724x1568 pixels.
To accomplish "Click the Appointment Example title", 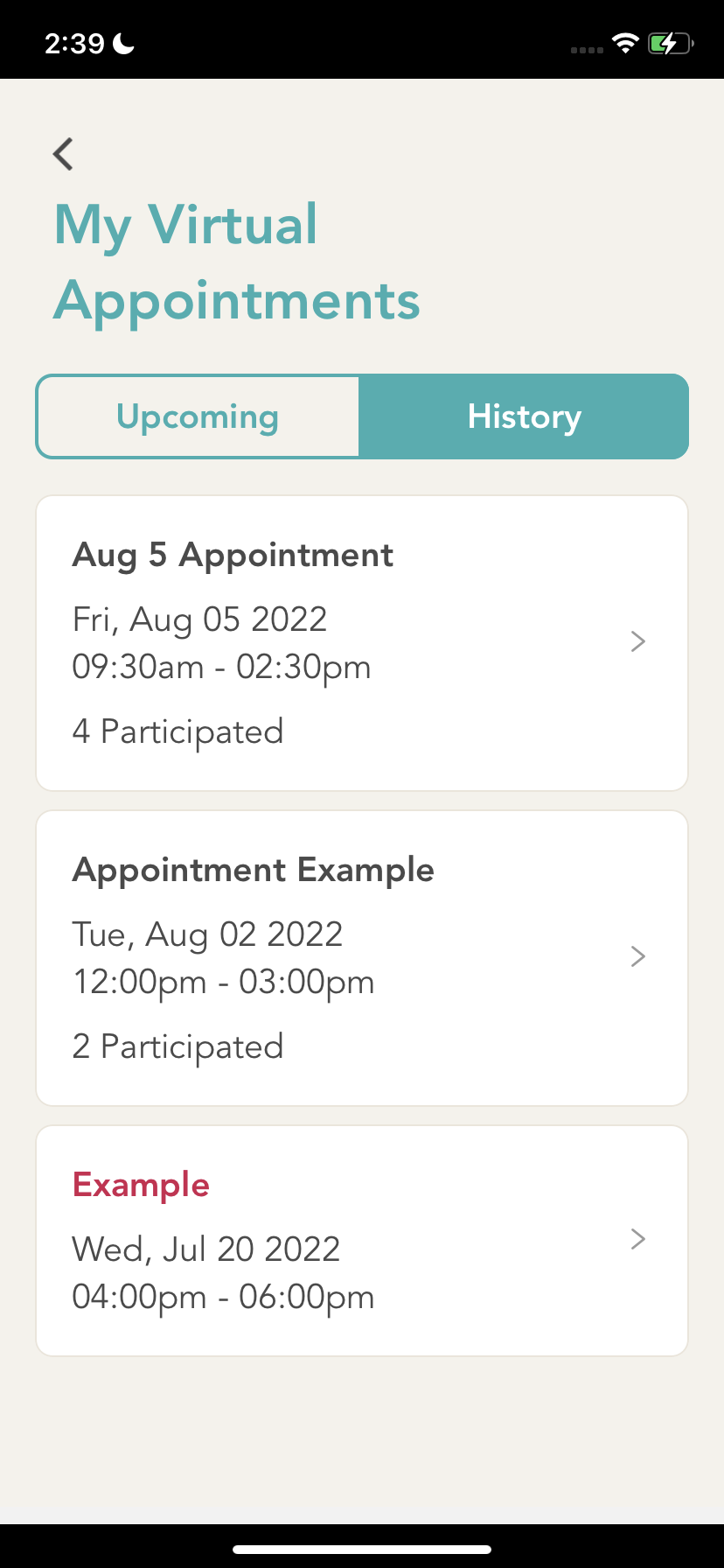I will click(253, 870).
